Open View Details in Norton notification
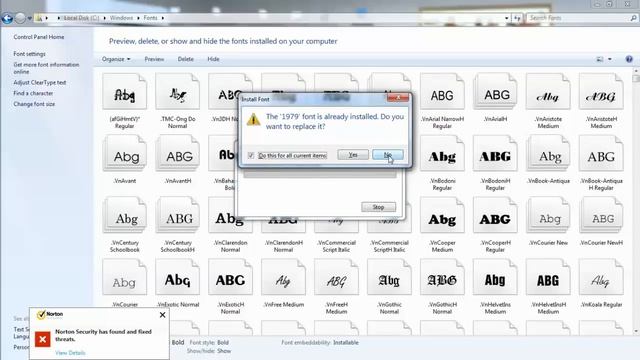The image size is (640, 360). pos(70,353)
